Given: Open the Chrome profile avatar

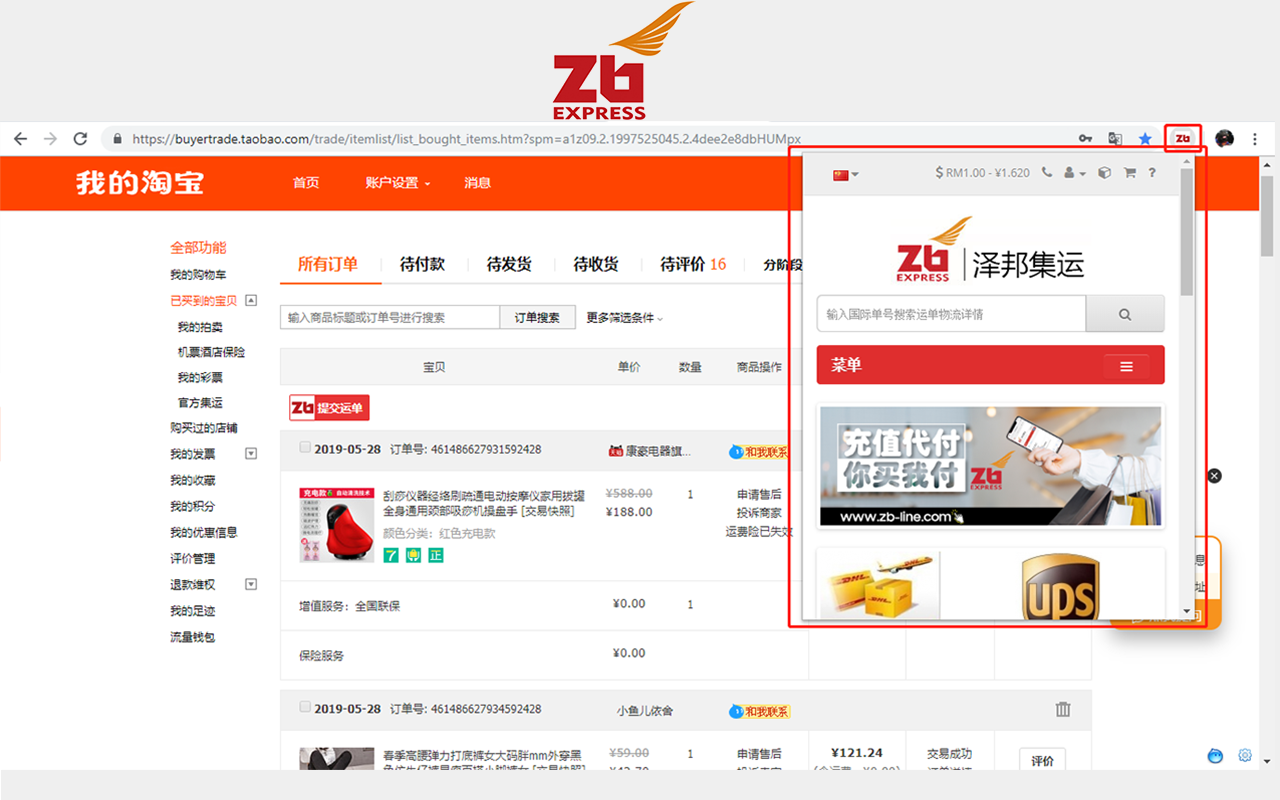Looking at the screenshot, I should point(1224,138).
